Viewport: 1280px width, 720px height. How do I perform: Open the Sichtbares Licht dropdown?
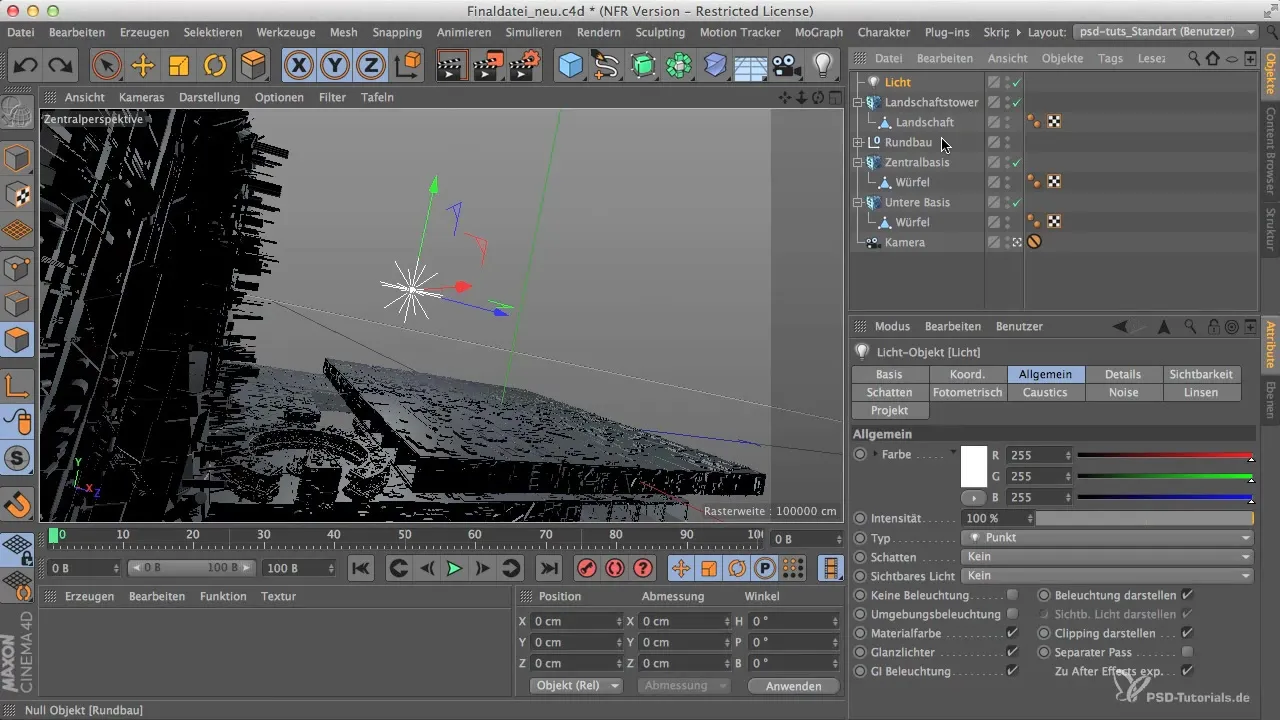tap(1106, 575)
